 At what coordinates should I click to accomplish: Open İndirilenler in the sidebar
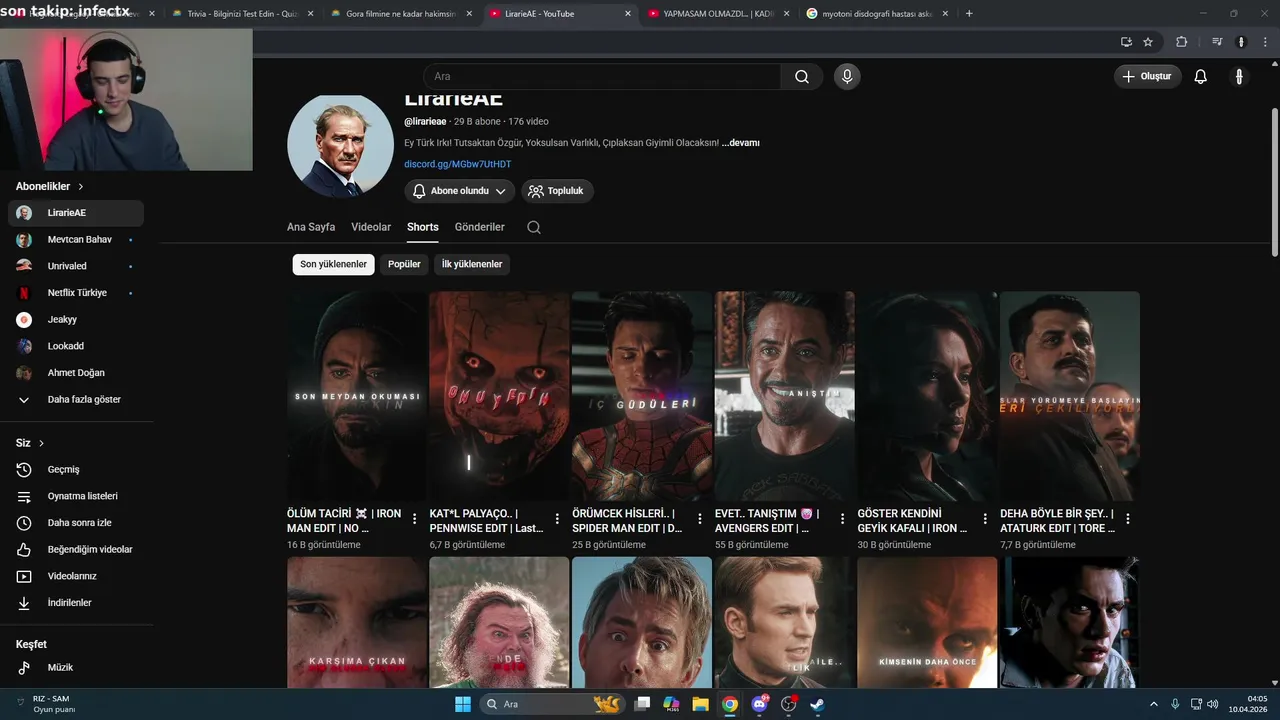[76, 603]
